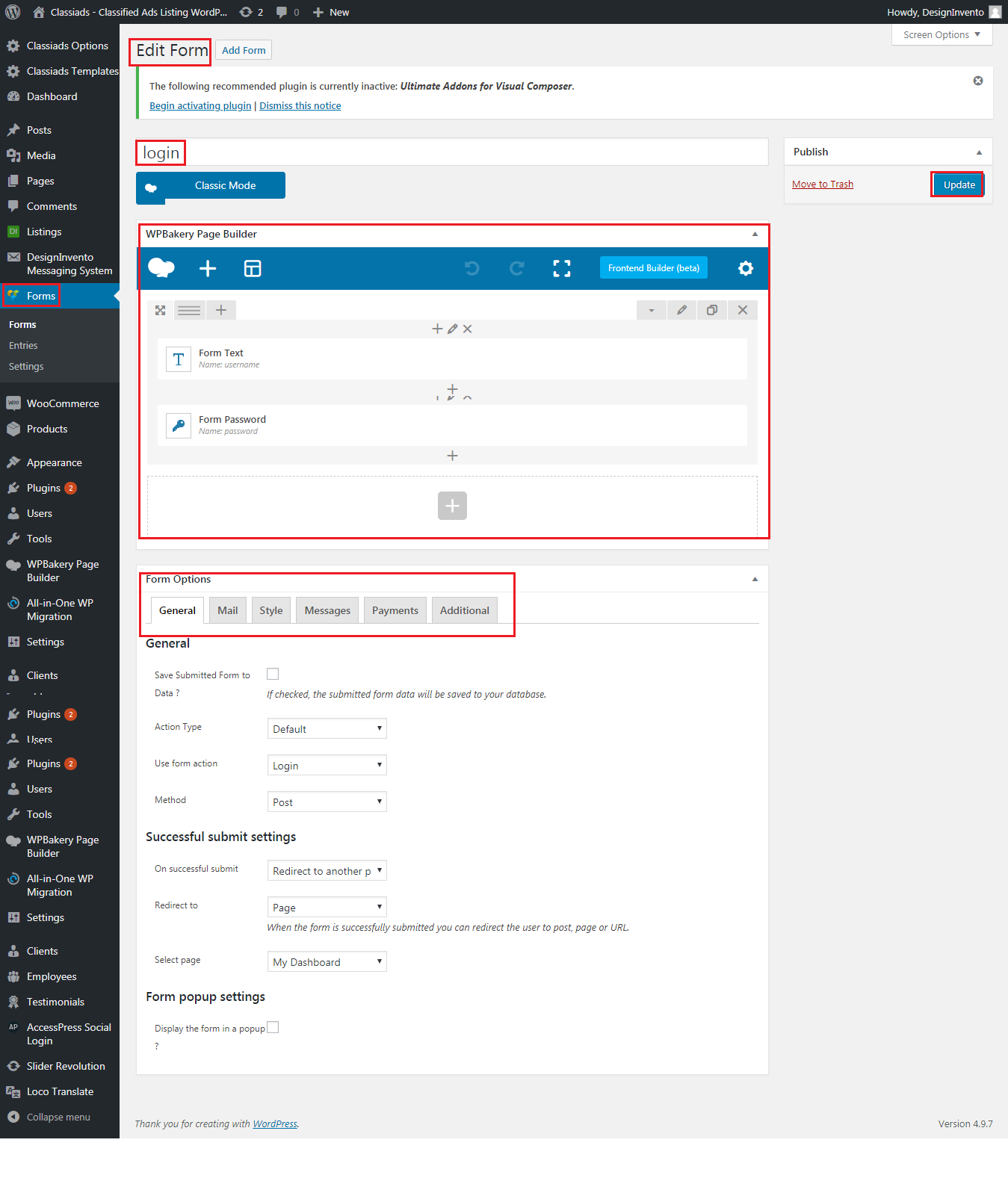
Task: Open Entries submenu under Forms
Action: pos(23,345)
